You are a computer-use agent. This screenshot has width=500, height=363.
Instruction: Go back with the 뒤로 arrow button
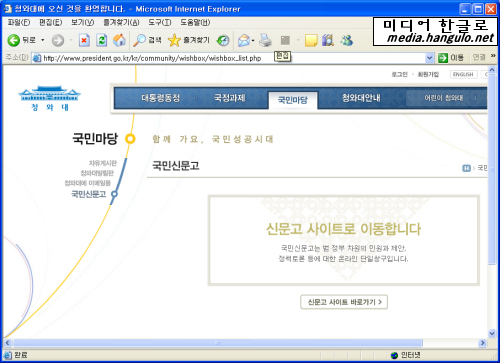click(x=22, y=40)
